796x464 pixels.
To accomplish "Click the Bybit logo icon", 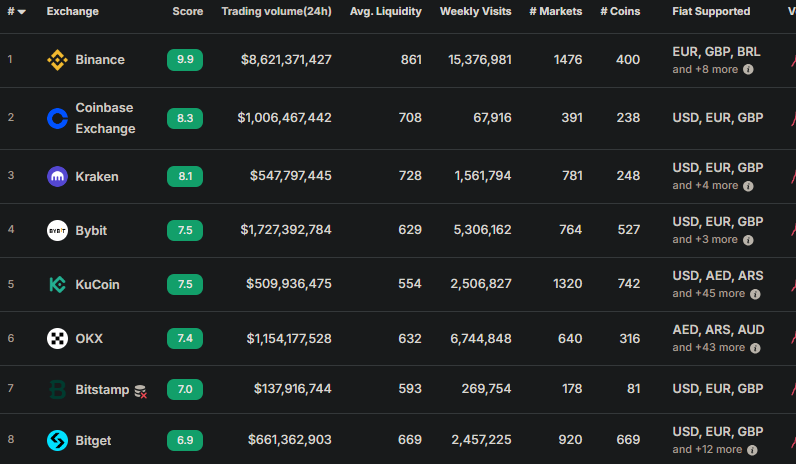I will 57,230.
